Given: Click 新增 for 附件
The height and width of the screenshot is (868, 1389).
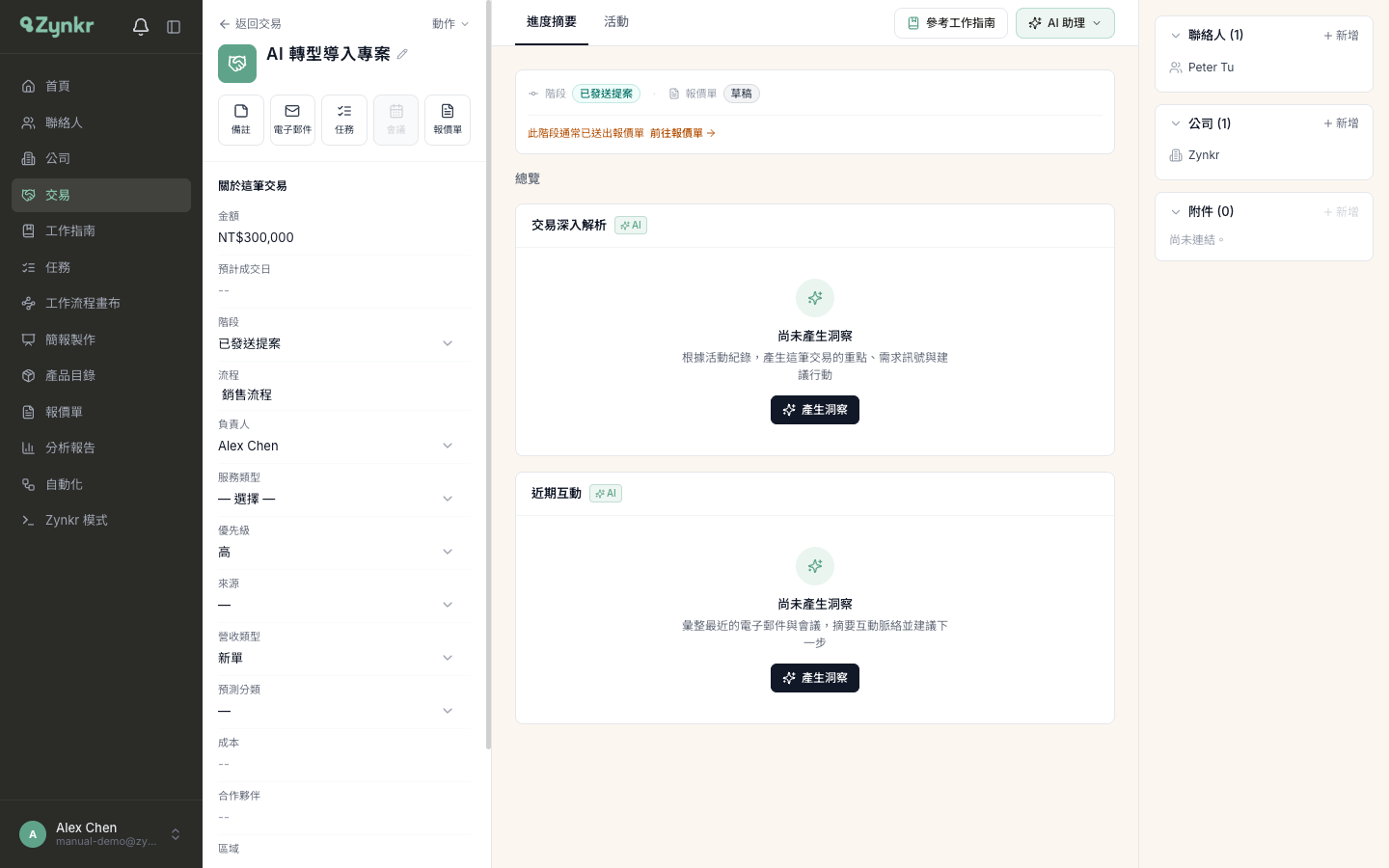Looking at the screenshot, I should tap(1341, 212).
